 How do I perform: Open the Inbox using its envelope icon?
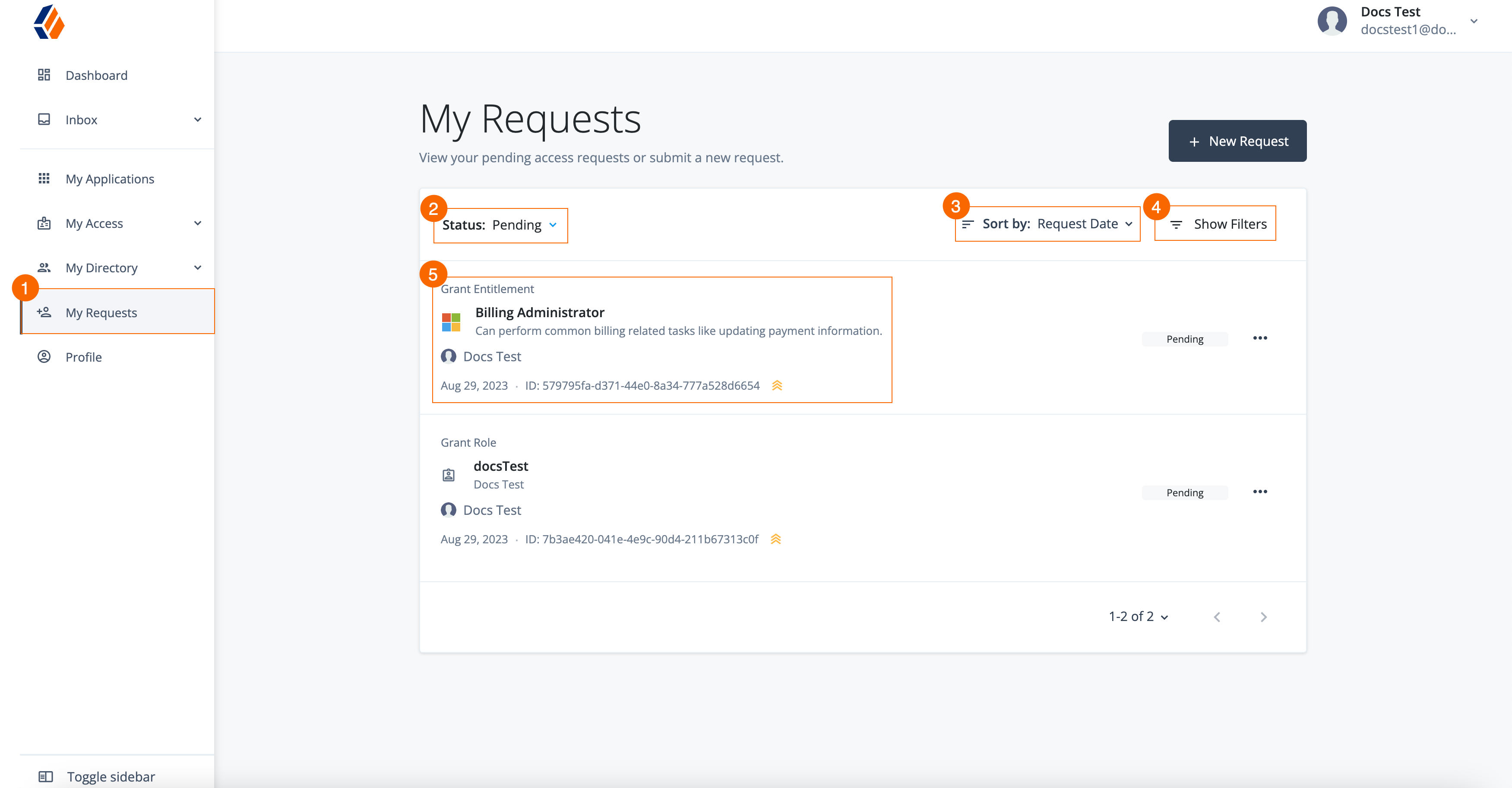point(44,119)
